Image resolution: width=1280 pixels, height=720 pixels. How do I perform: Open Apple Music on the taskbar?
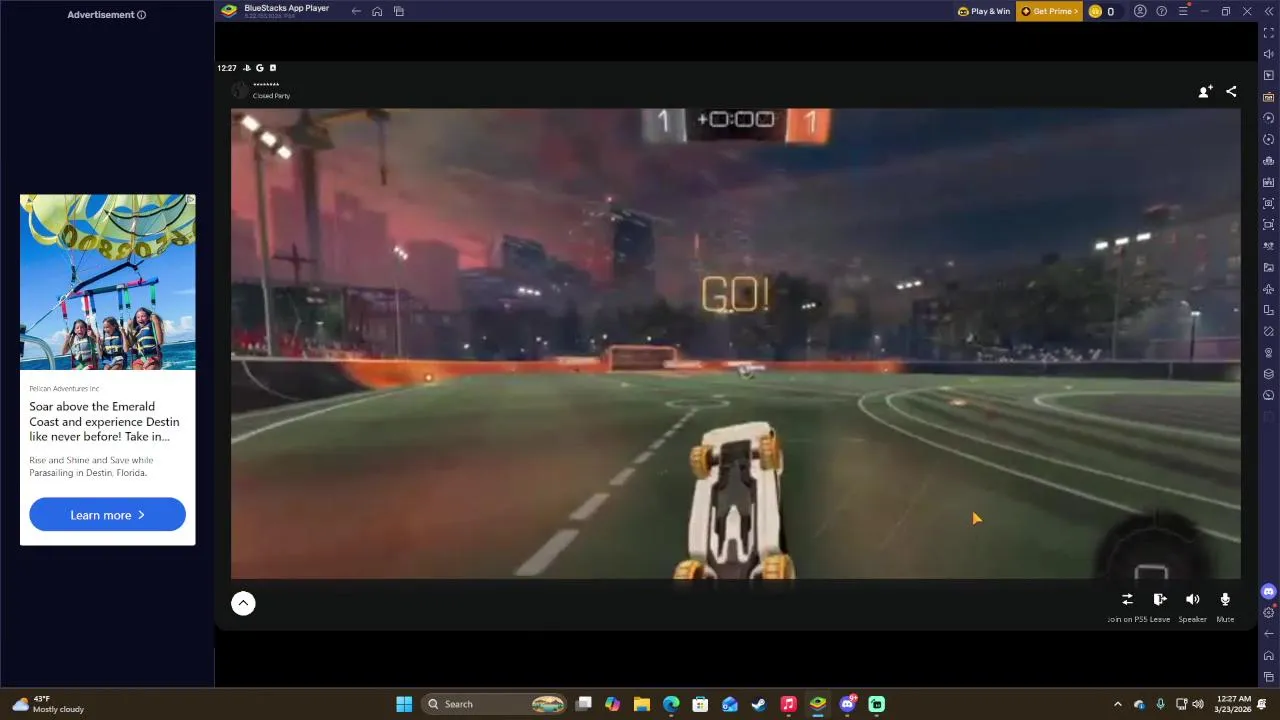pyautogui.click(x=788, y=704)
